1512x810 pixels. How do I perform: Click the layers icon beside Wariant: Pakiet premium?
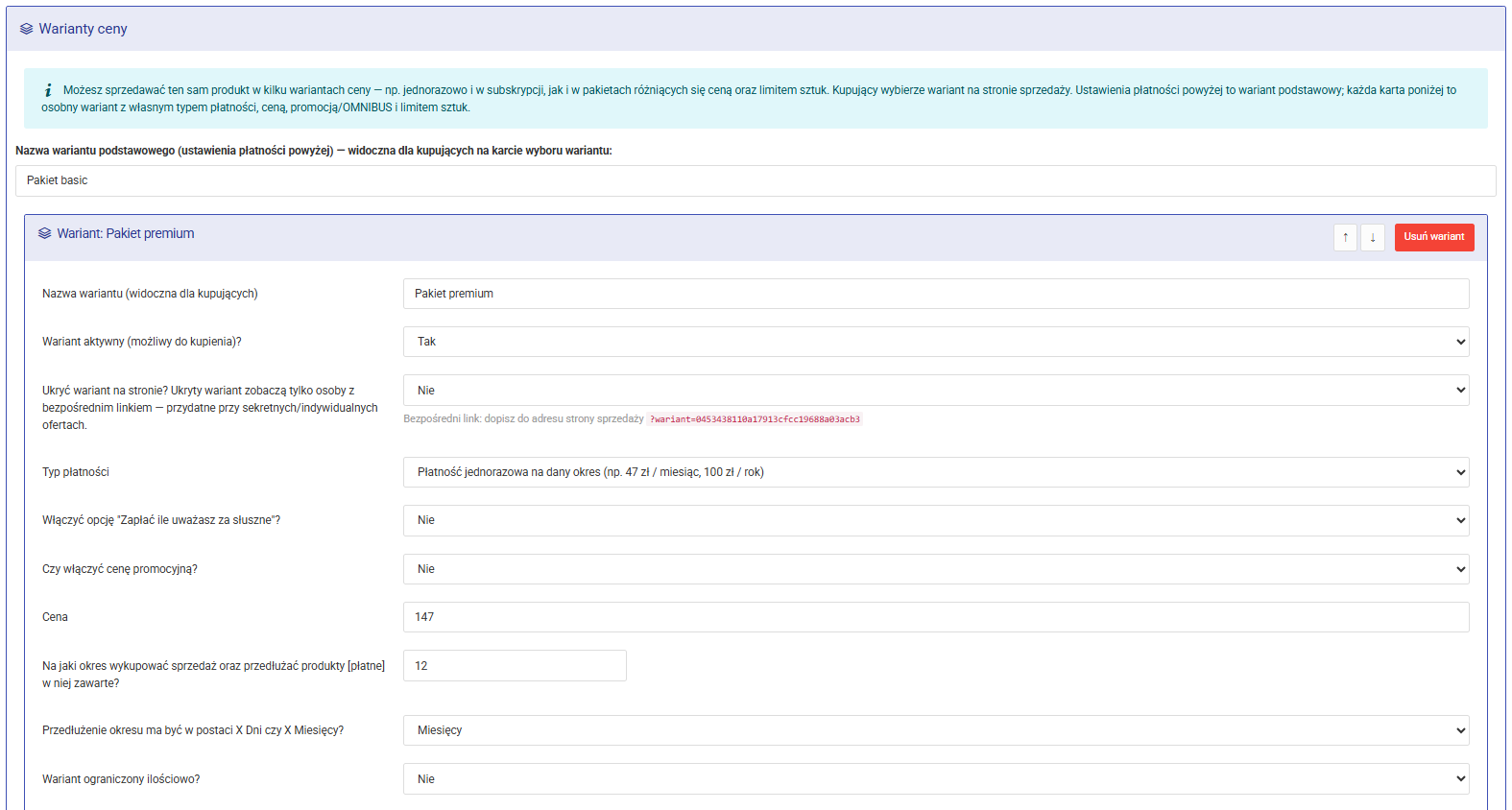[44, 233]
